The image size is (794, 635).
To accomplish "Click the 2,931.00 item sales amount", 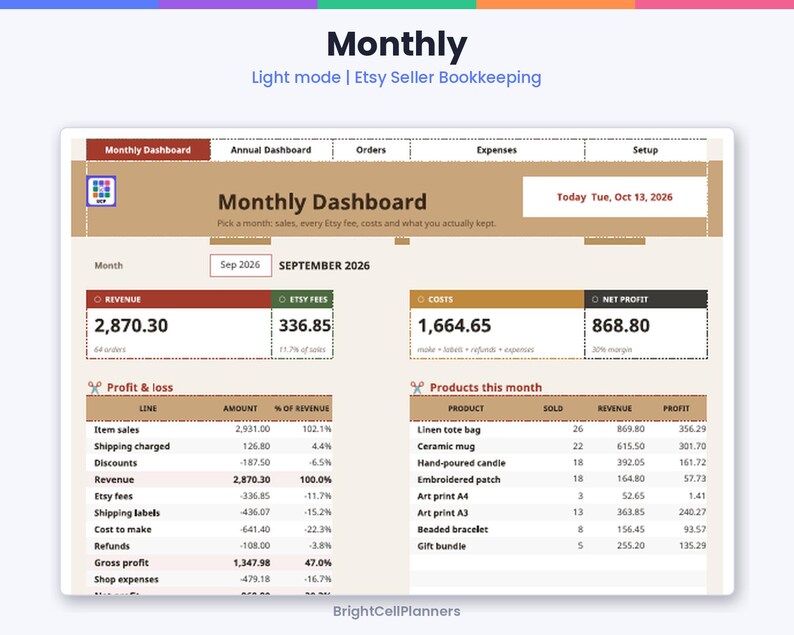I will (252, 429).
